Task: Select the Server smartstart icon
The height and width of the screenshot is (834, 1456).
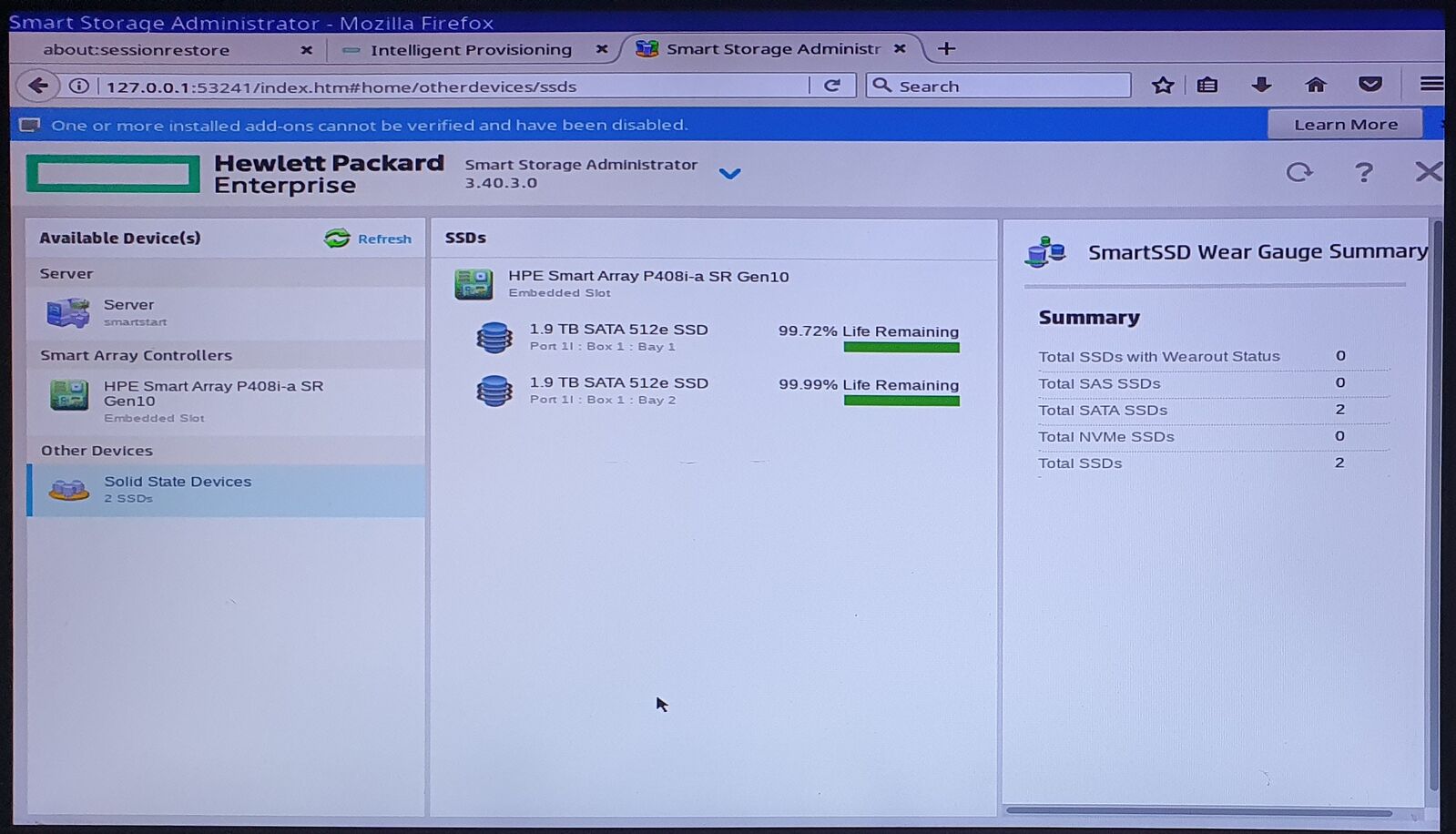Action: click(x=68, y=312)
